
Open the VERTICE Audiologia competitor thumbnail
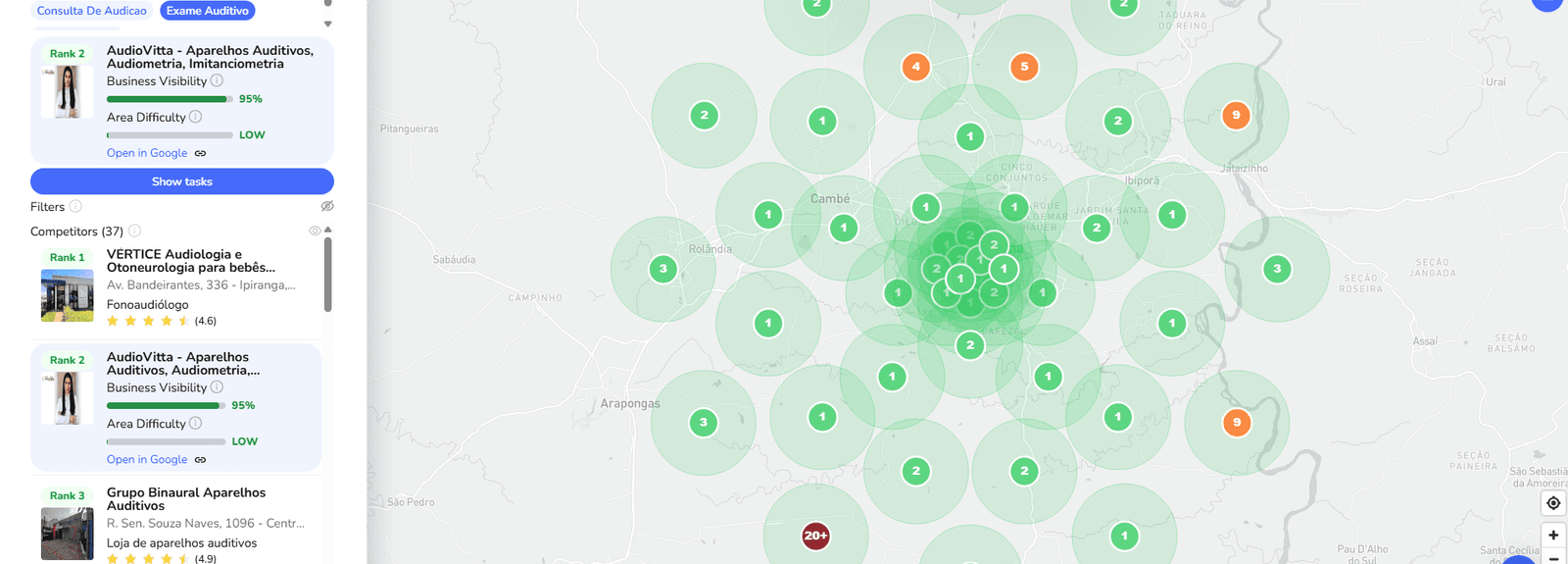(67, 295)
